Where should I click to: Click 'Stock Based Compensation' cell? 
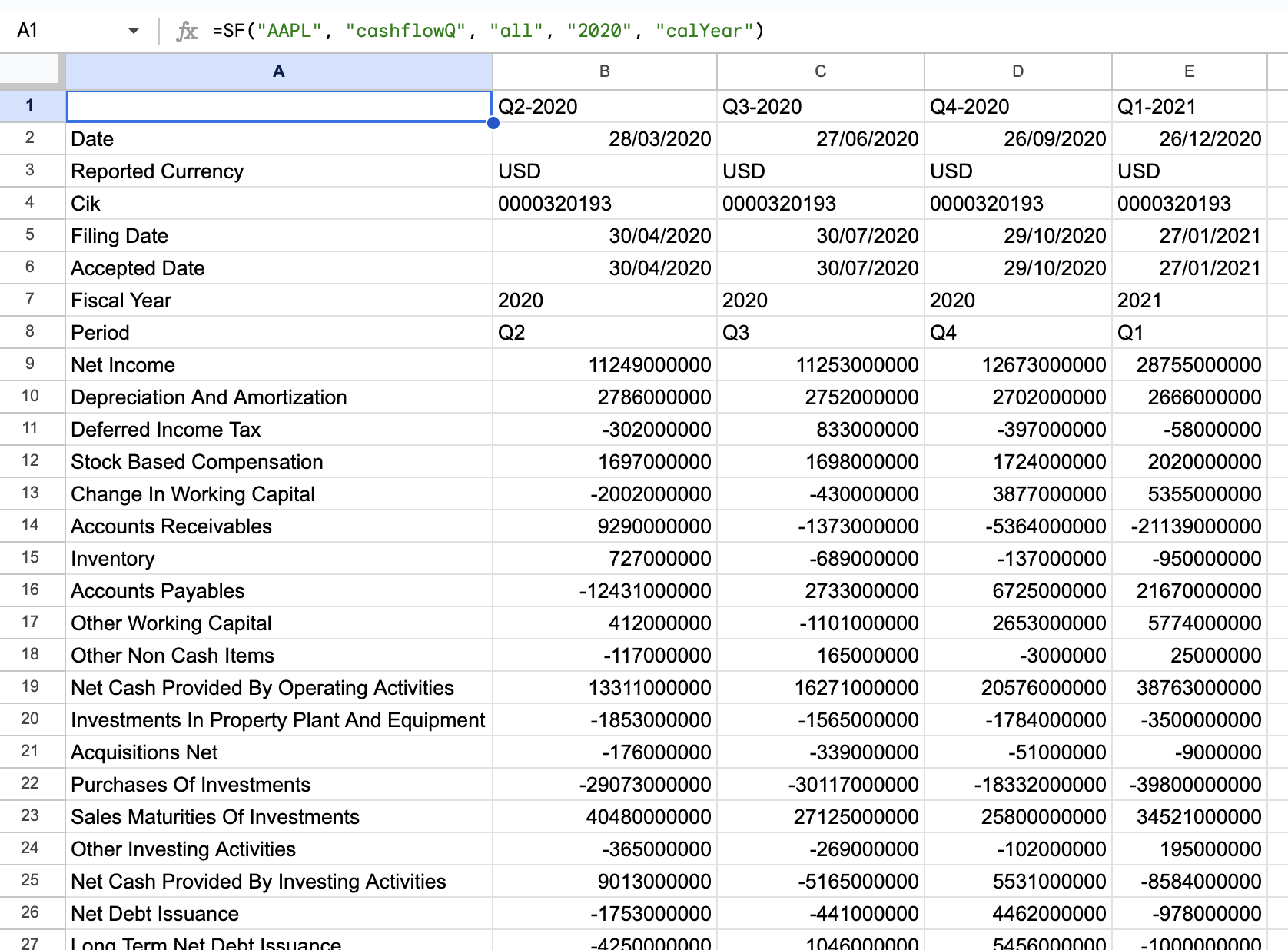pyautogui.click(x=279, y=462)
